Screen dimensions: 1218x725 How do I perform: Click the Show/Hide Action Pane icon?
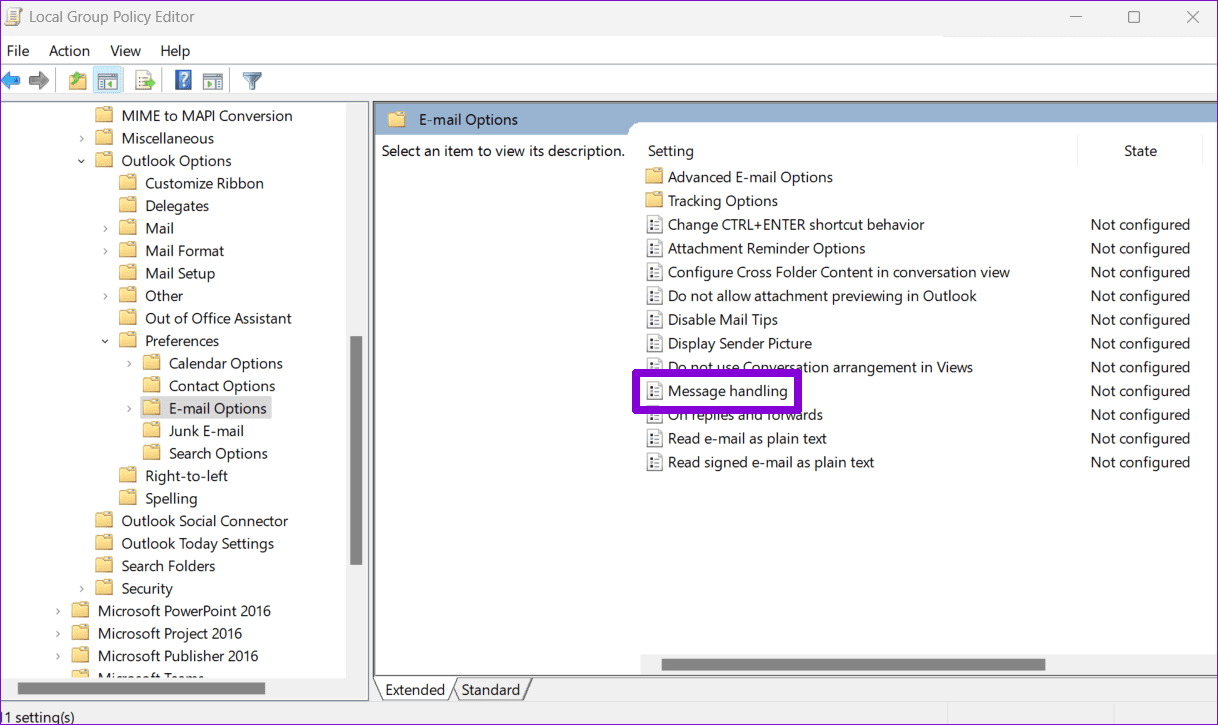(213, 80)
